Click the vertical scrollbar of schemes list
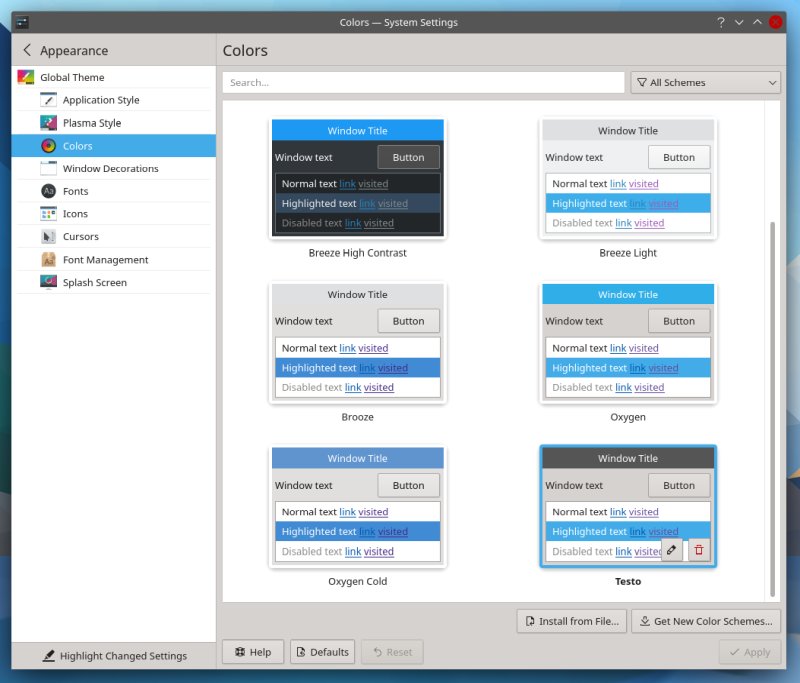The image size is (800, 683). coord(771,400)
